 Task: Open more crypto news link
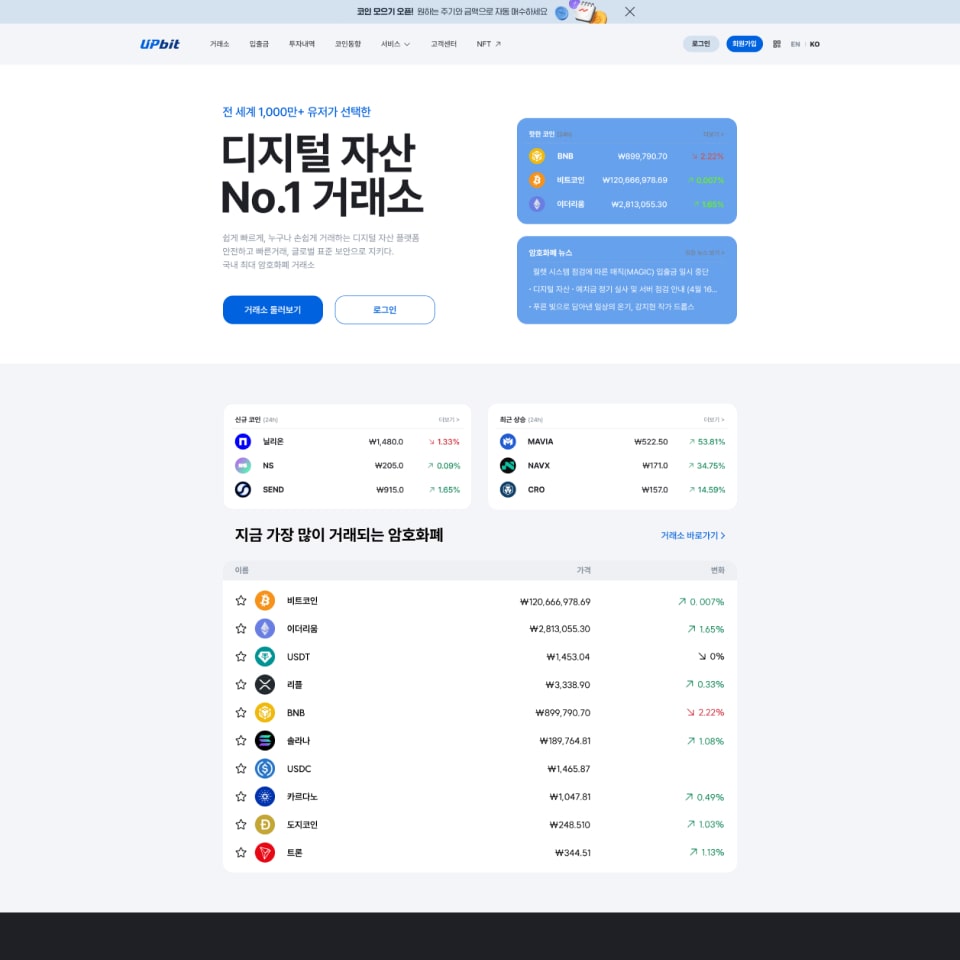click(705, 252)
